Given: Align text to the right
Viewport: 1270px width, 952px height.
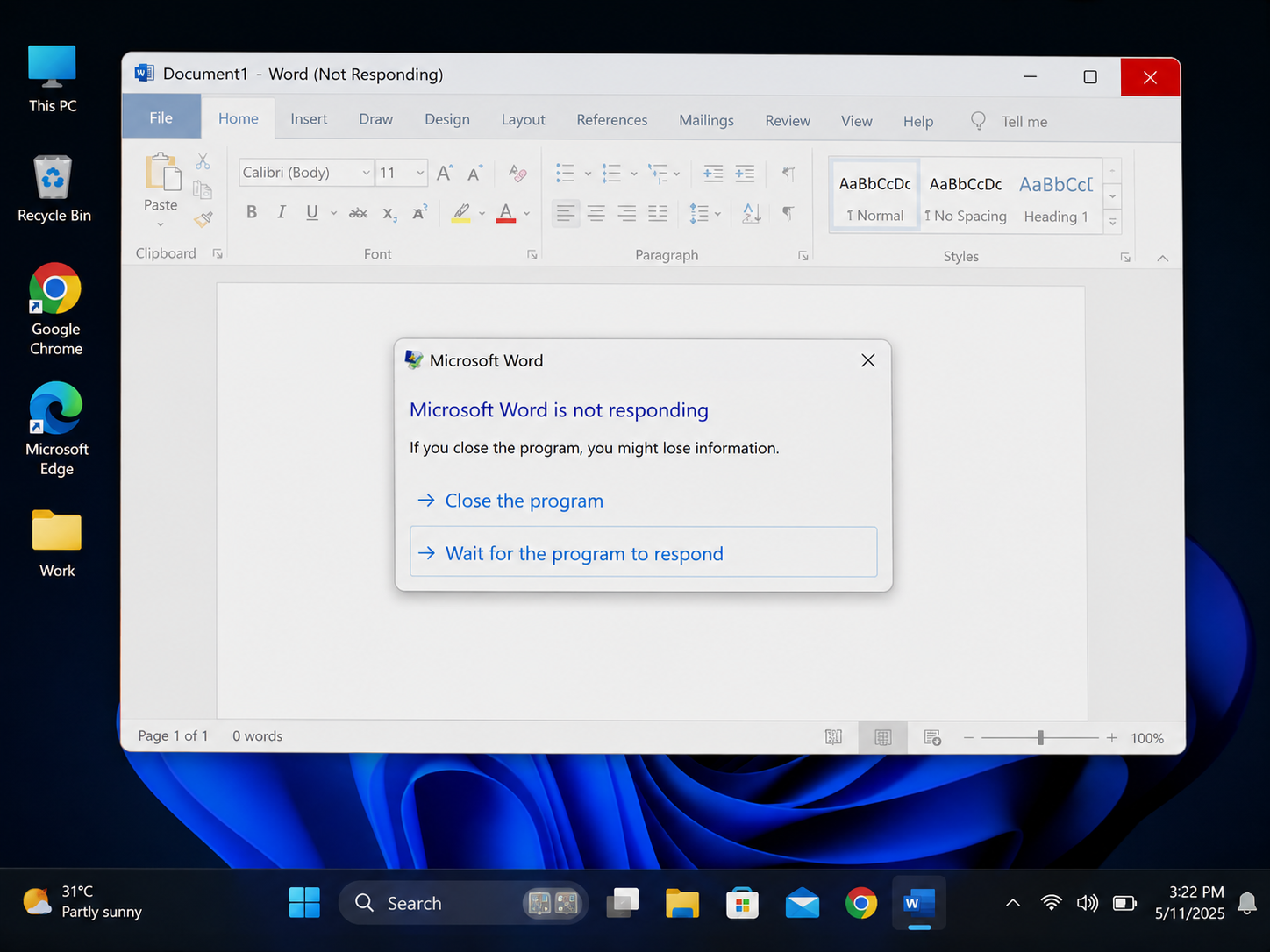Looking at the screenshot, I should click(627, 213).
